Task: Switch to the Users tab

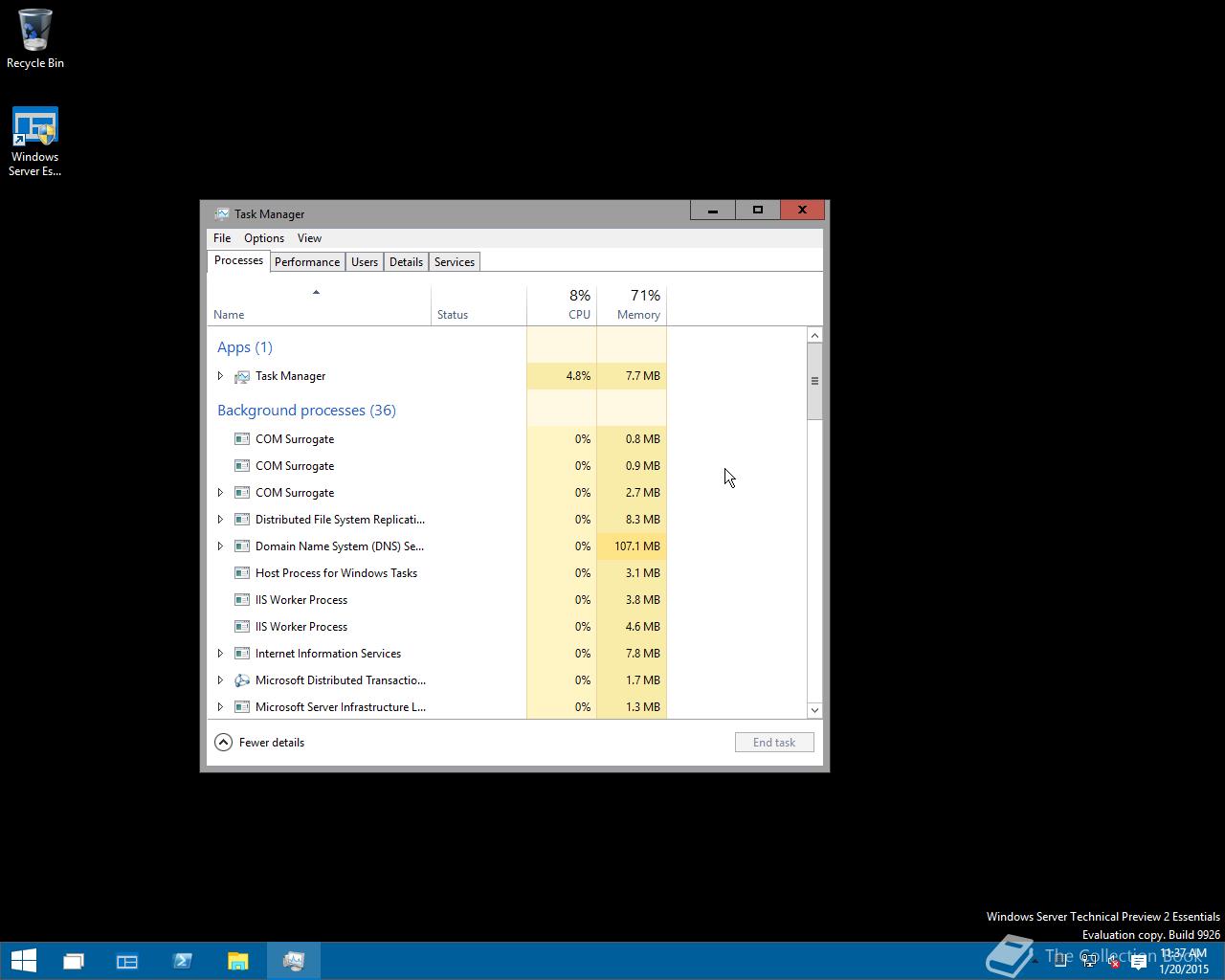Action: [x=365, y=262]
